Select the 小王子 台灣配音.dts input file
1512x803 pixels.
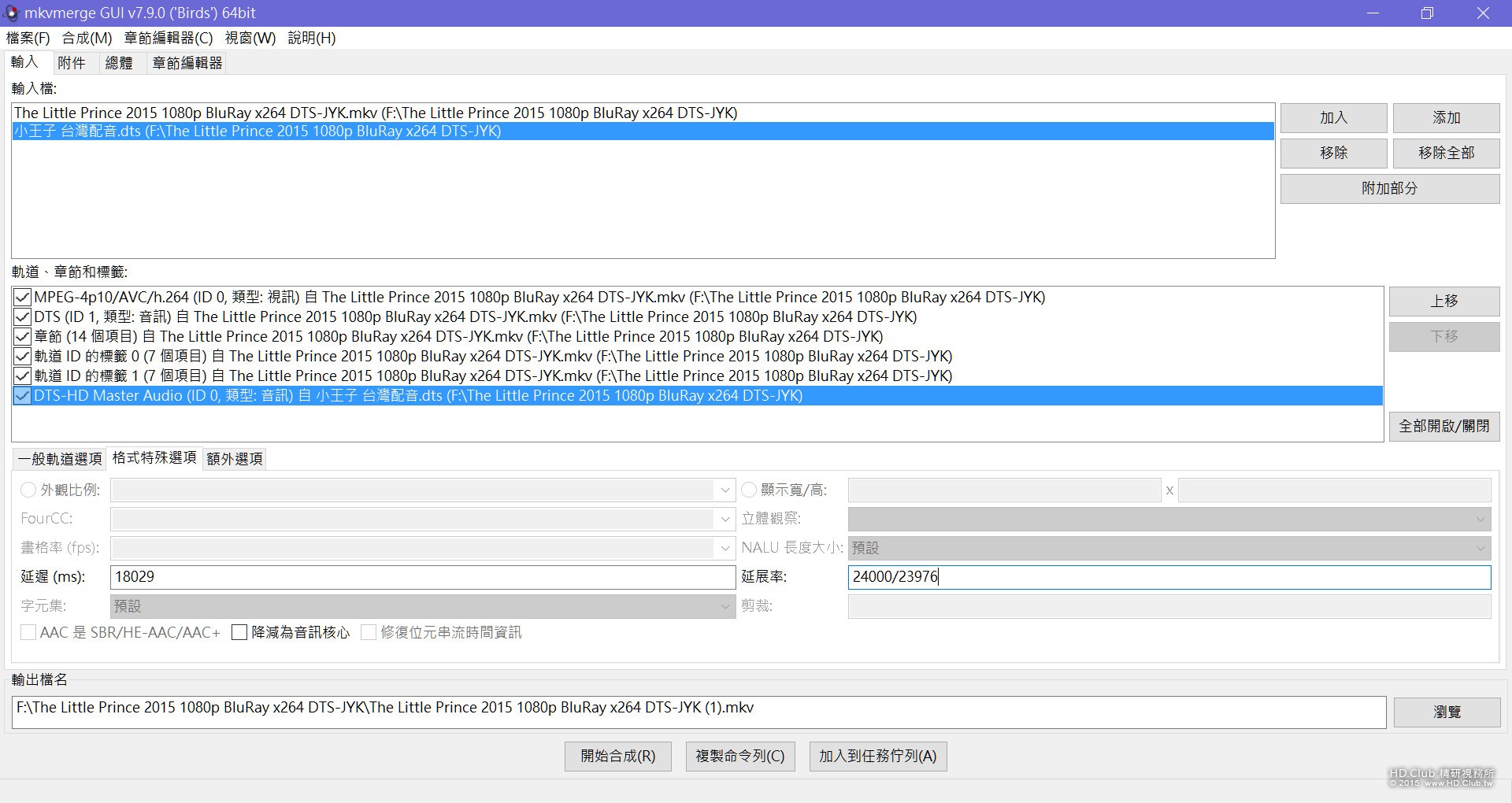tap(643, 131)
